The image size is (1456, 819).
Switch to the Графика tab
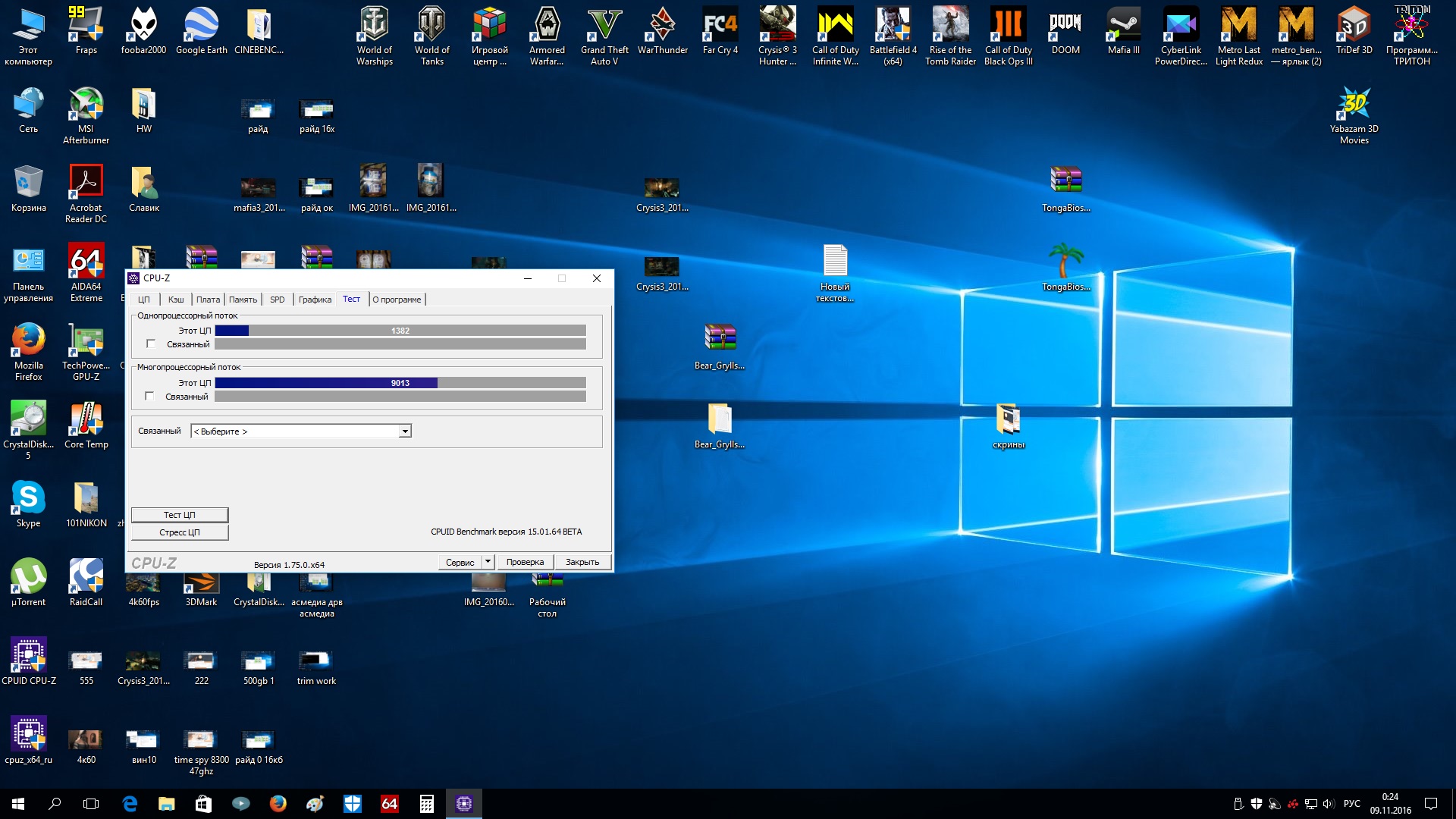point(315,300)
